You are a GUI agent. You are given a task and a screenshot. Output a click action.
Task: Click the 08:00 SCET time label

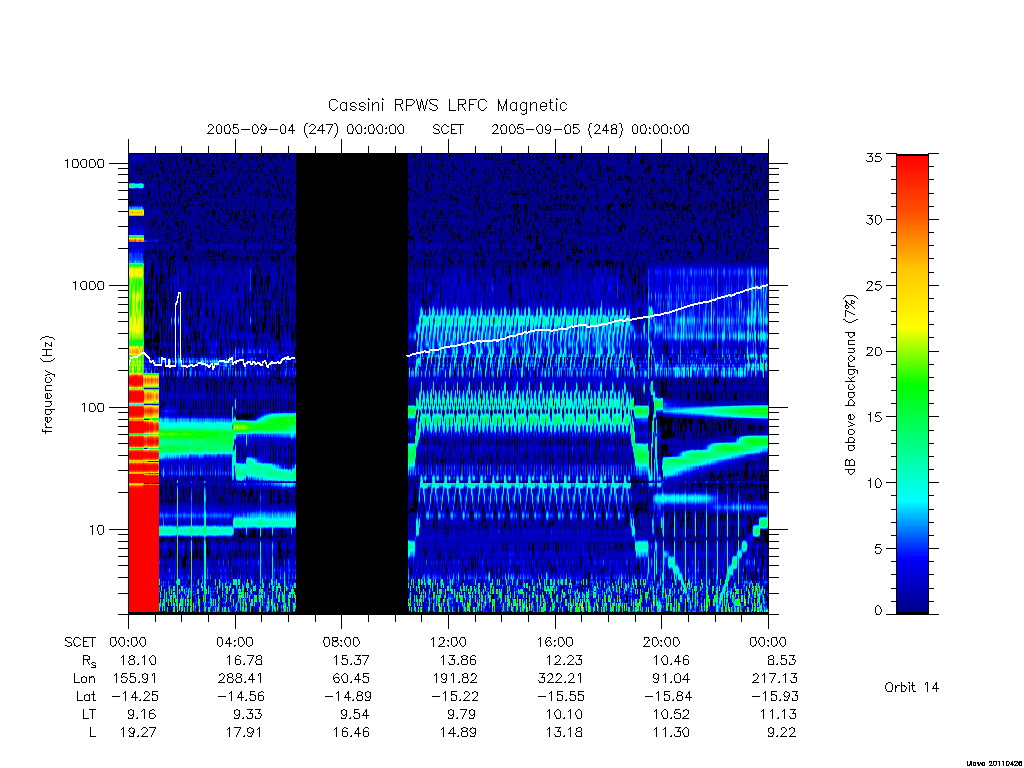click(342, 643)
